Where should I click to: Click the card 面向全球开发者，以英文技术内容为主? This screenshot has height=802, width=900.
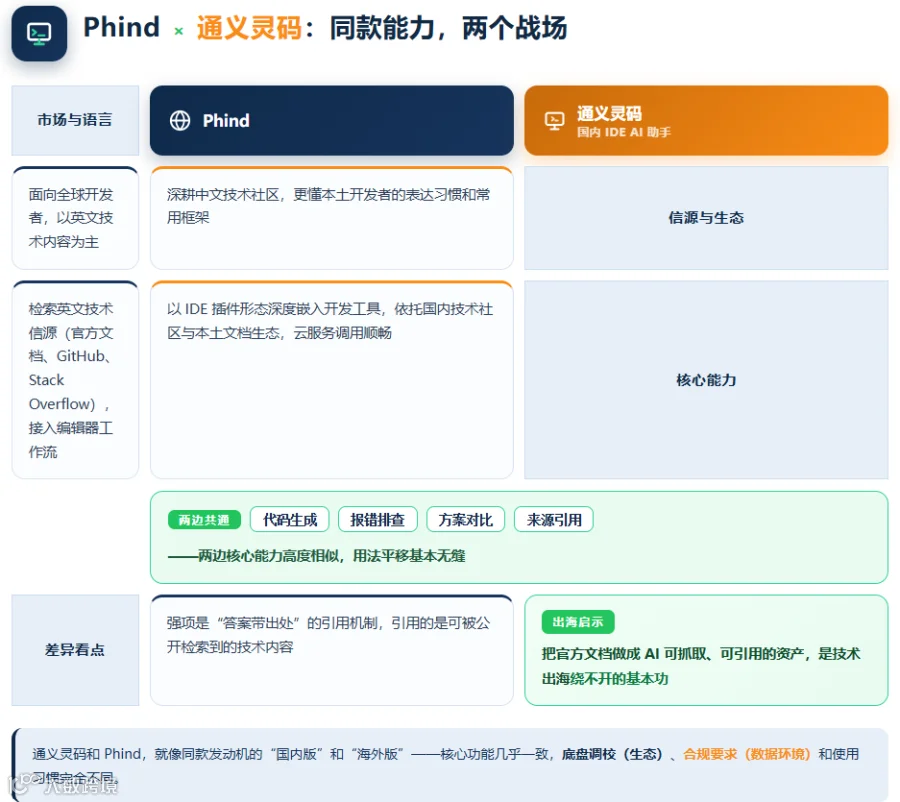[x=75, y=218]
